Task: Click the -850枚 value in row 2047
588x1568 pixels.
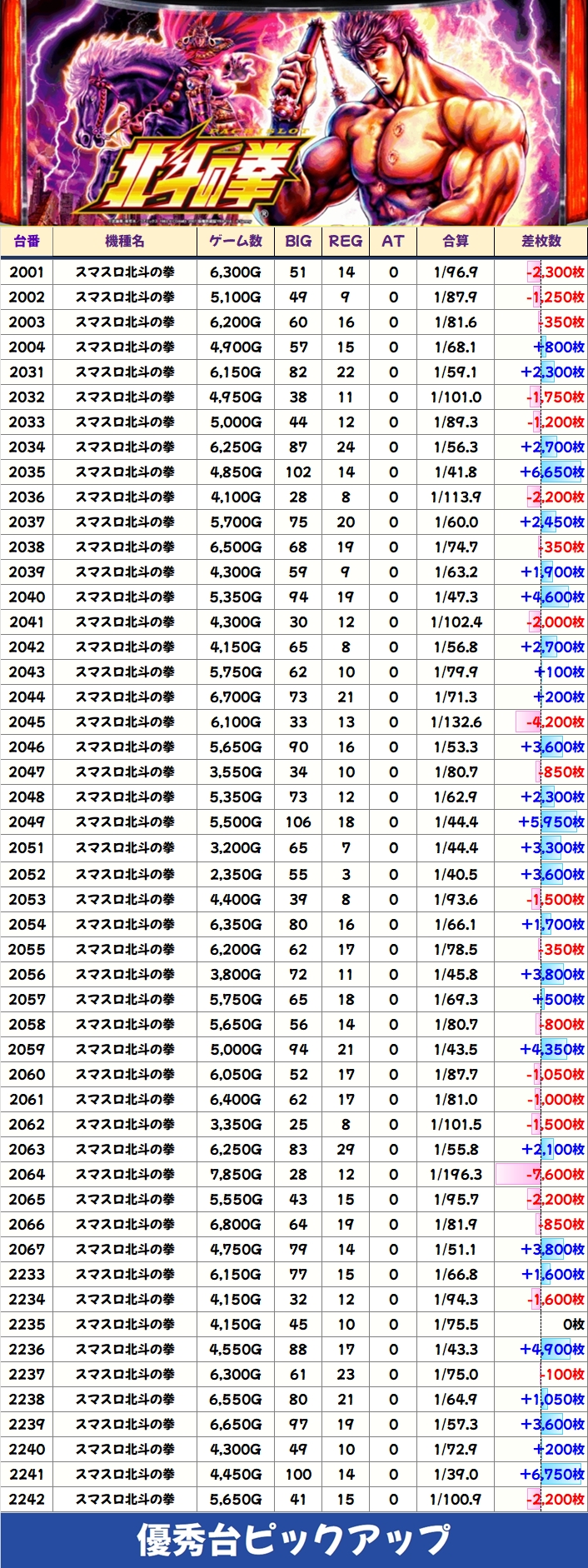Action: (562, 772)
